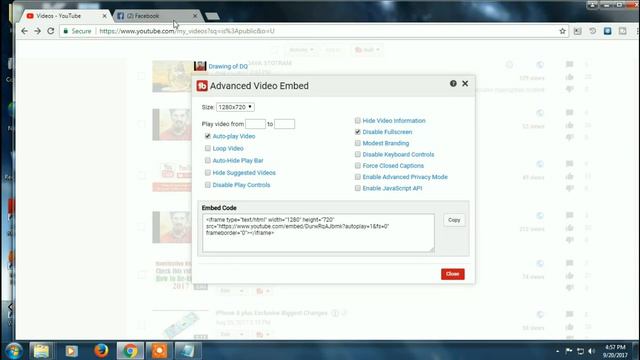Open the Size 1280x720 dropdown
This screenshot has width=640, height=360.
coord(235,107)
